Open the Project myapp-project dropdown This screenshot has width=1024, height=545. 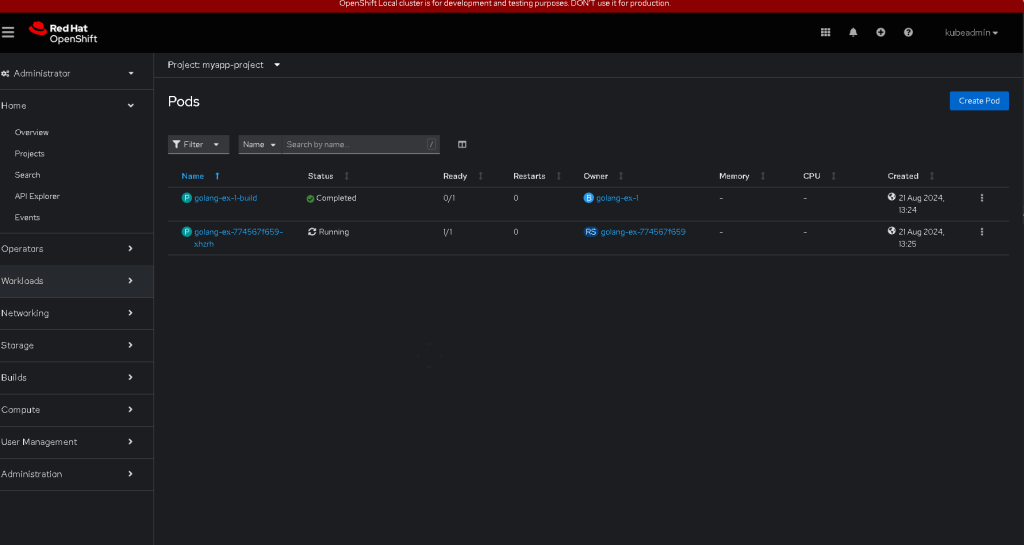tap(223, 65)
